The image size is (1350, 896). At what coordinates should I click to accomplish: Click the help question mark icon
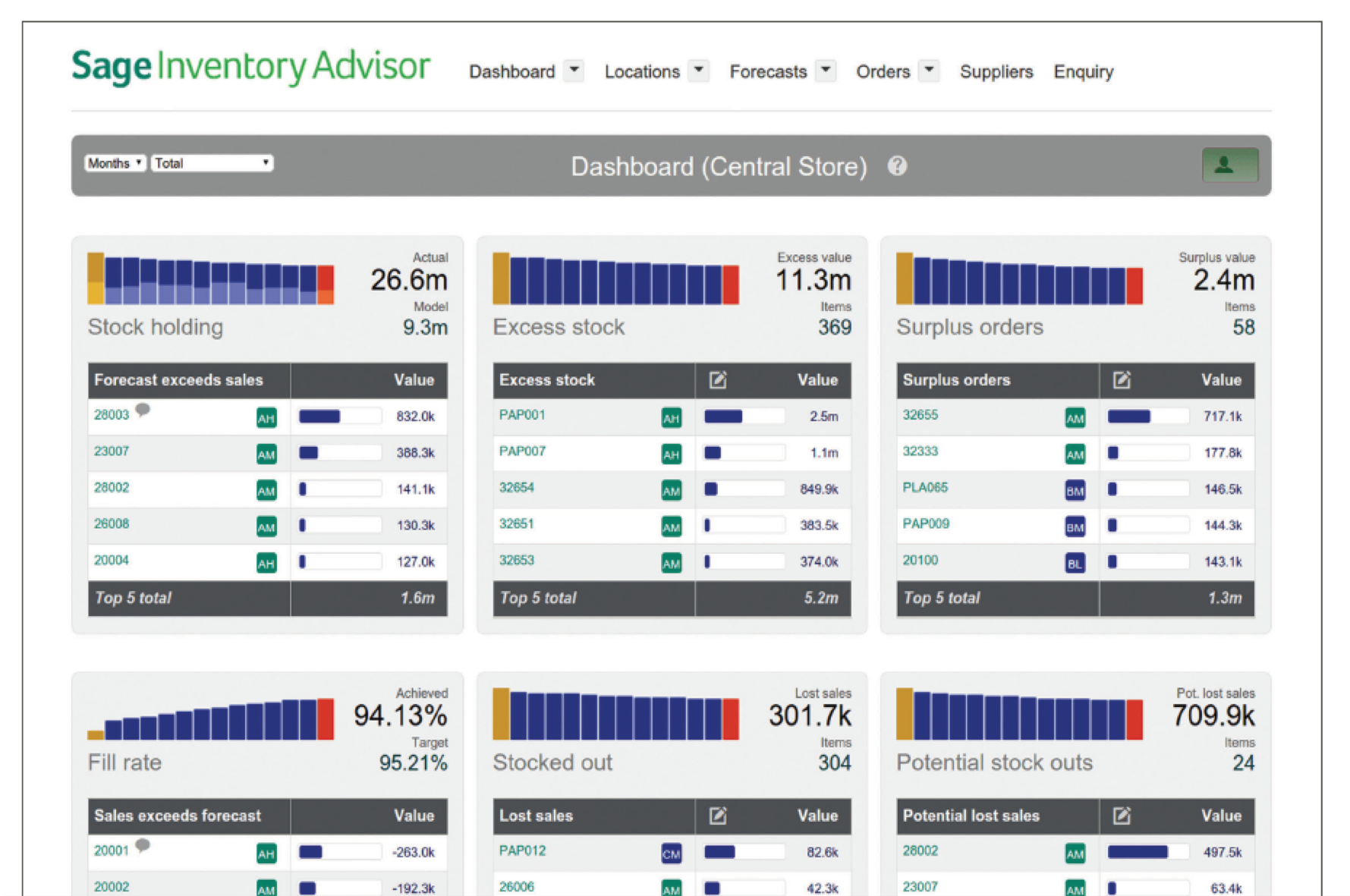(x=897, y=166)
